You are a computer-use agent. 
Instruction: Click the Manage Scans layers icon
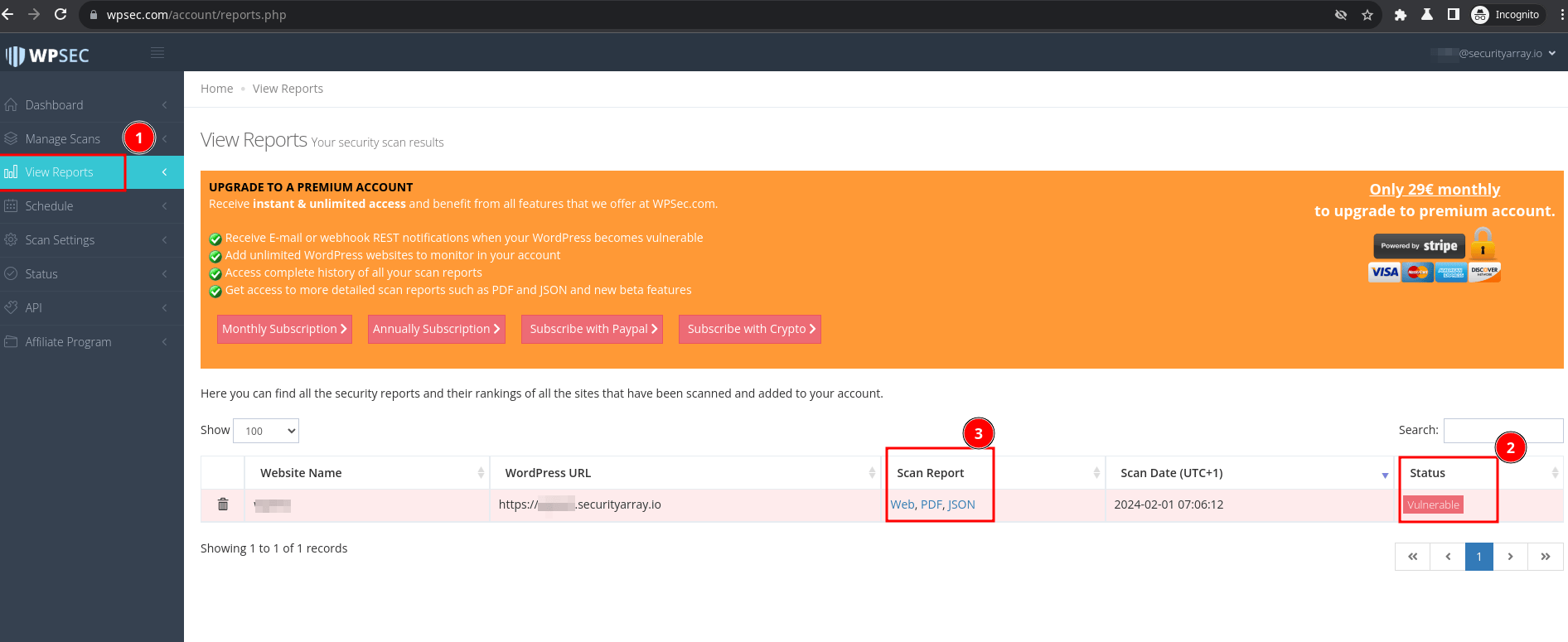pyautogui.click(x=11, y=138)
